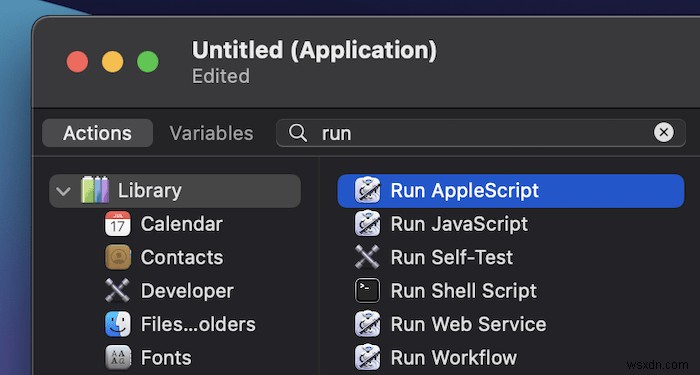This screenshot has height=375, width=700.
Task: Select the Developer category label
Action: 187,291
